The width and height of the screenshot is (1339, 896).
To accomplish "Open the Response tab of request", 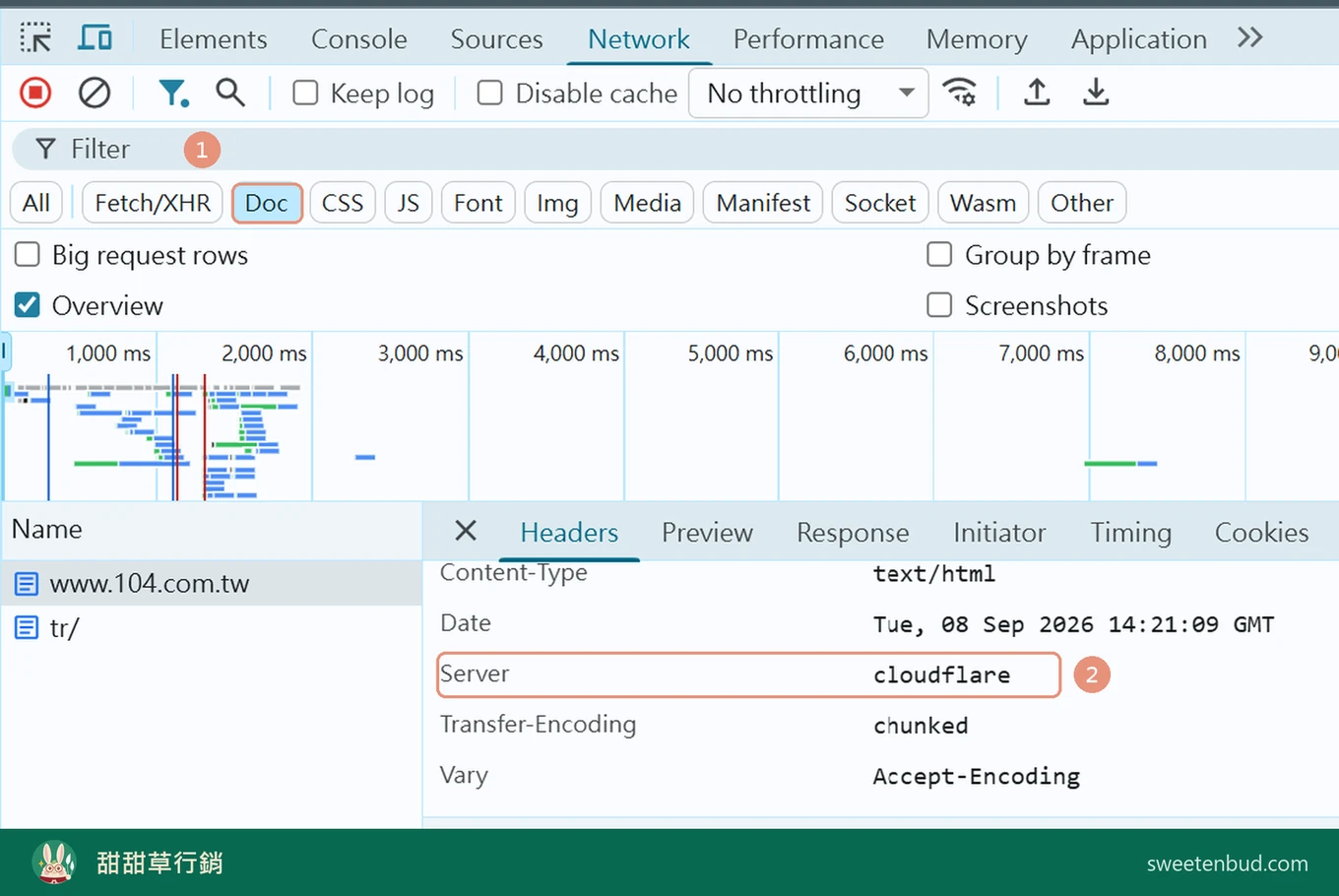I will tap(853, 533).
